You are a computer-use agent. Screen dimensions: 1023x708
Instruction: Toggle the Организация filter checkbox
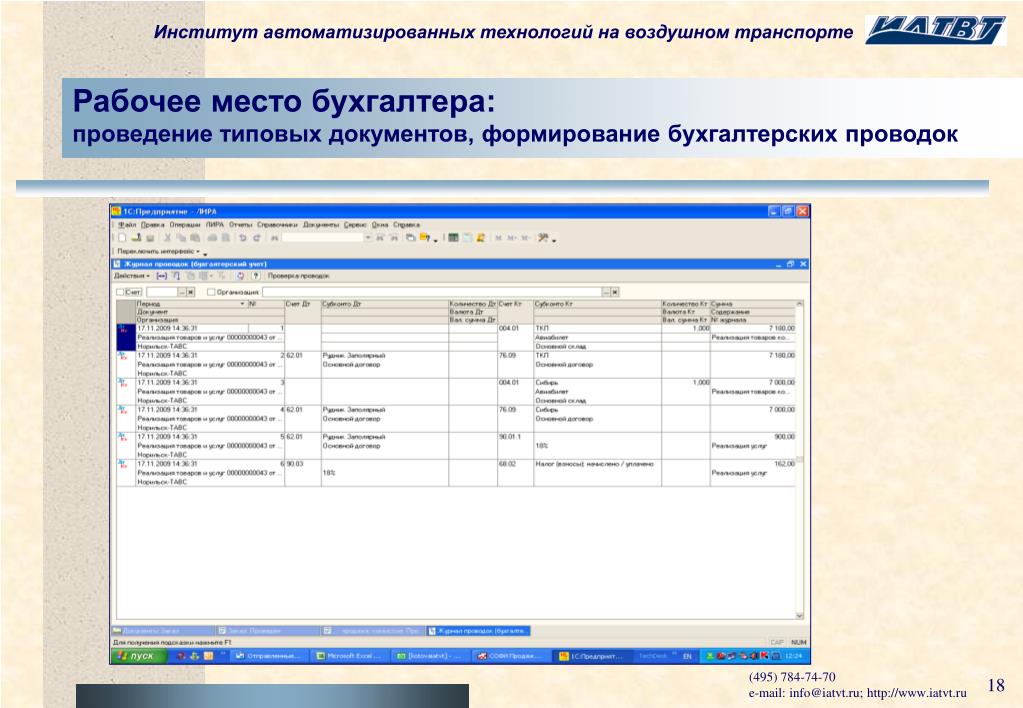(x=211, y=292)
